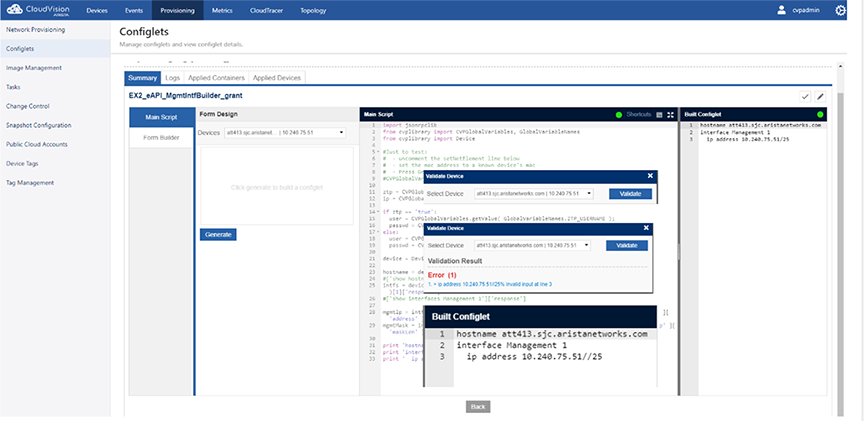Click hostname line in the Built Configlet panel
This screenshot has width=864, height=421.
(x=760, y=125)
